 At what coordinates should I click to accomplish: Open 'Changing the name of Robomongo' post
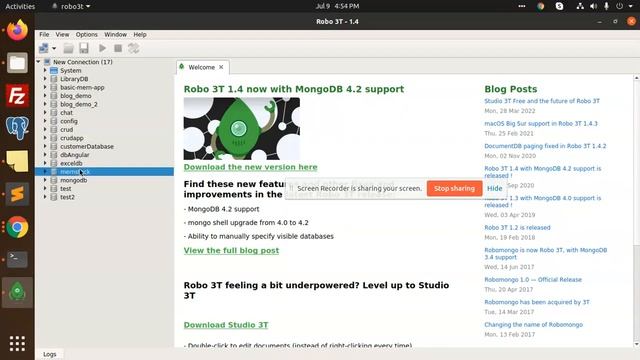(x=533, y=324)
